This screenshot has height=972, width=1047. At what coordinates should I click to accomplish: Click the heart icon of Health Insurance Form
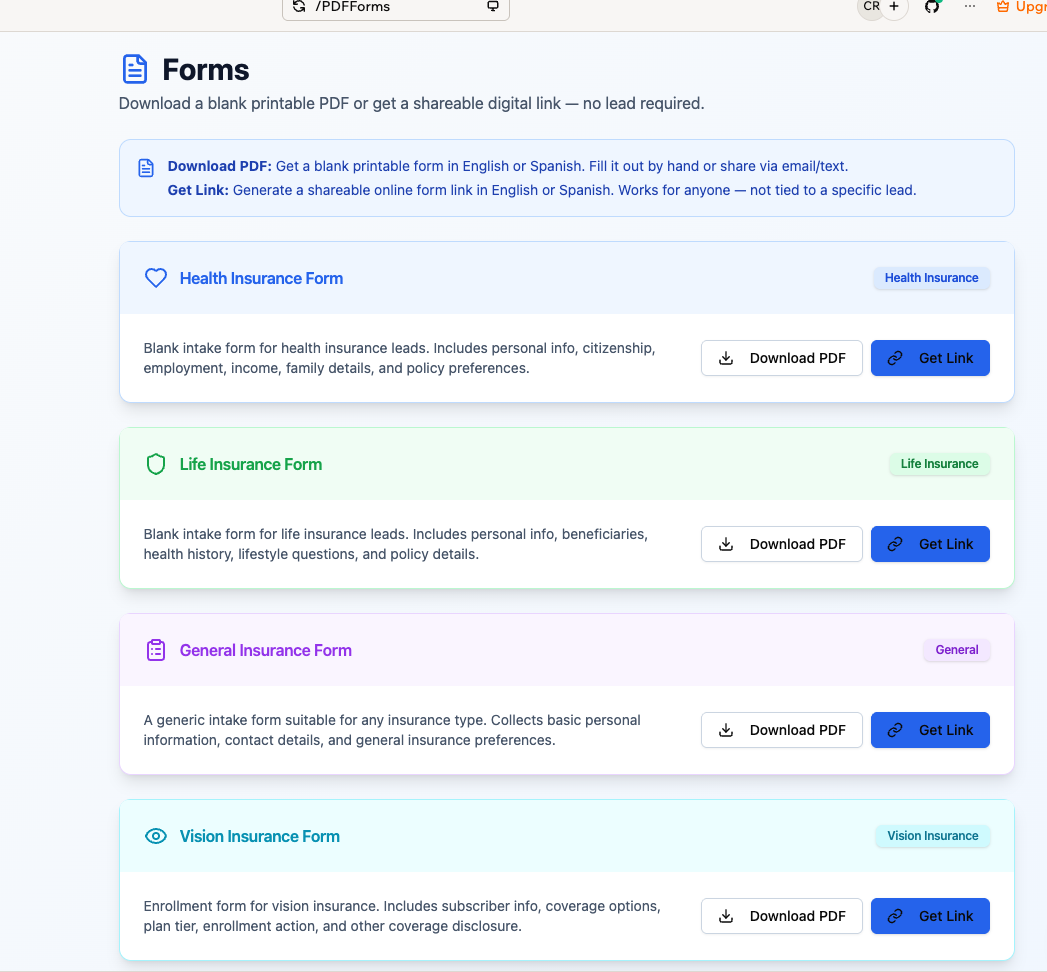(156, 278)
